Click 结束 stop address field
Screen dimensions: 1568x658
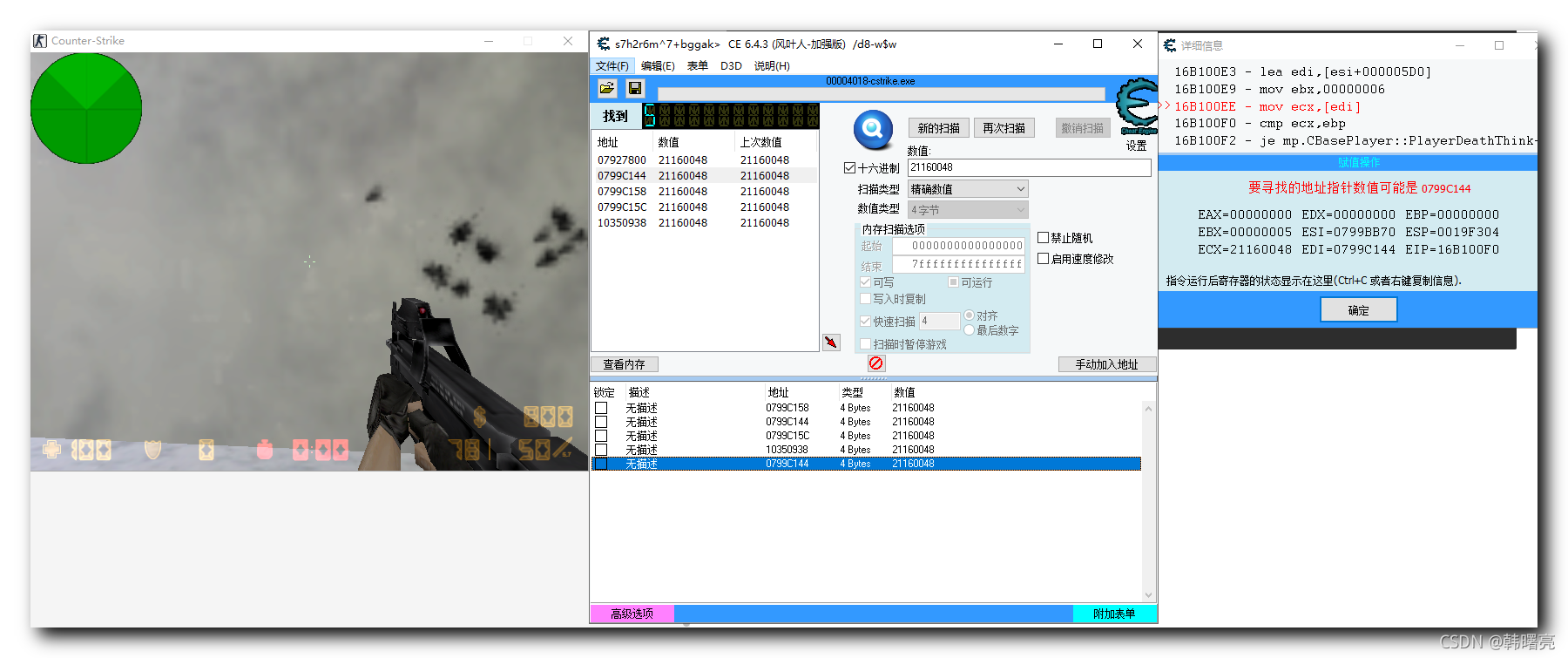[958, 264]
